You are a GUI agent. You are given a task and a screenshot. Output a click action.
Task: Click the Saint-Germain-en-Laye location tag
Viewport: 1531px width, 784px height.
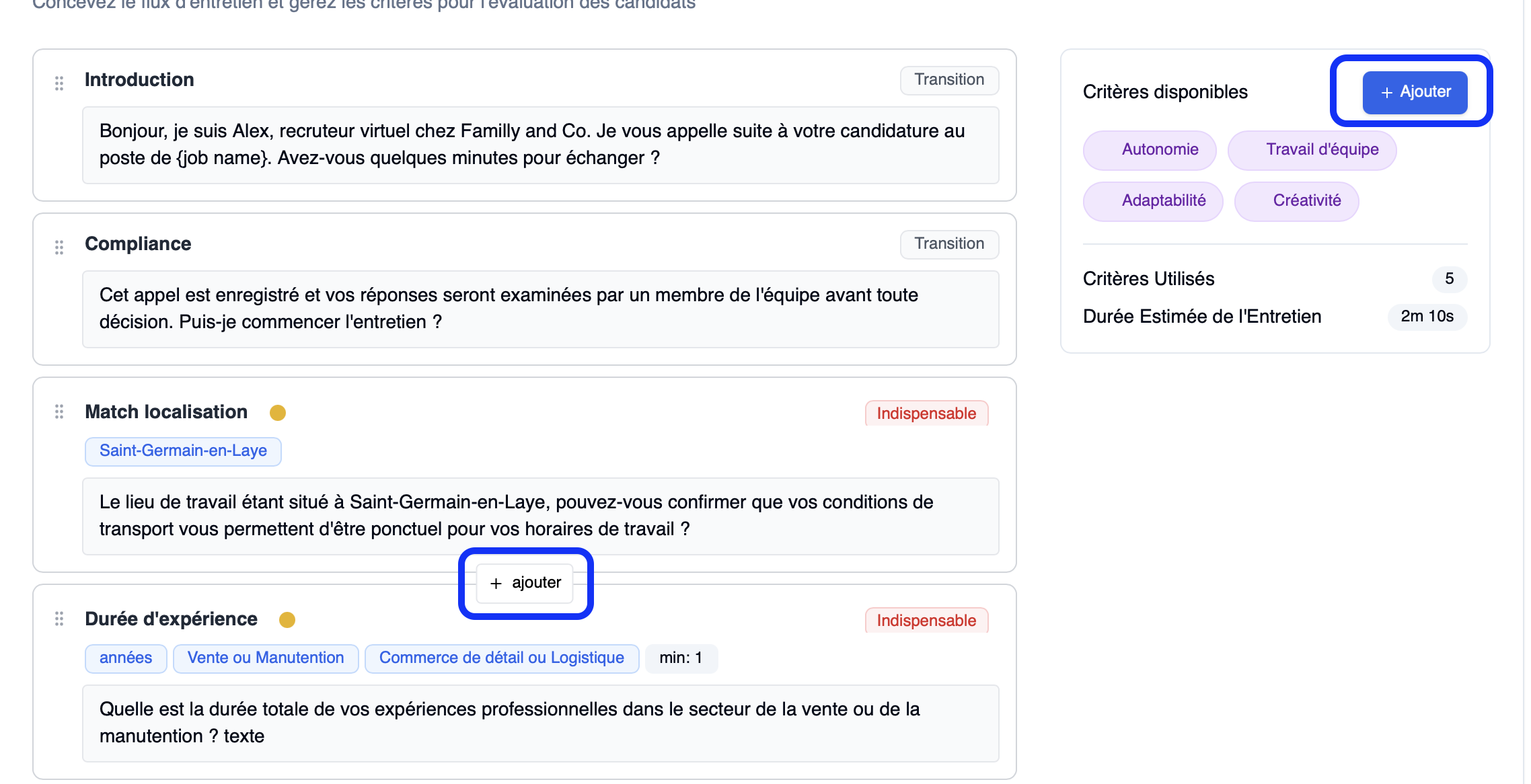[183, 451]
